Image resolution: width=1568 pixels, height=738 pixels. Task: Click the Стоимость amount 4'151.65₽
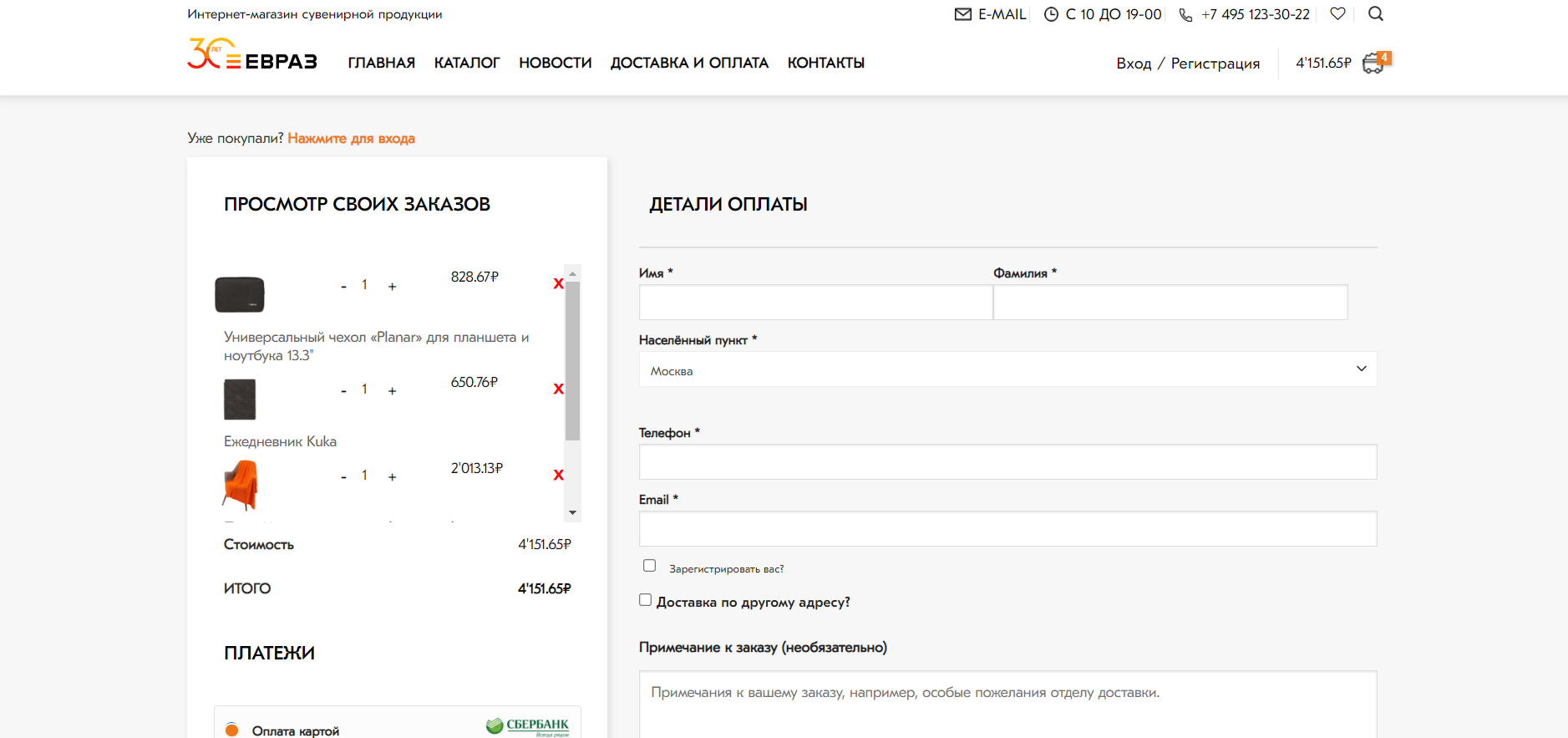tap(545, 545)
